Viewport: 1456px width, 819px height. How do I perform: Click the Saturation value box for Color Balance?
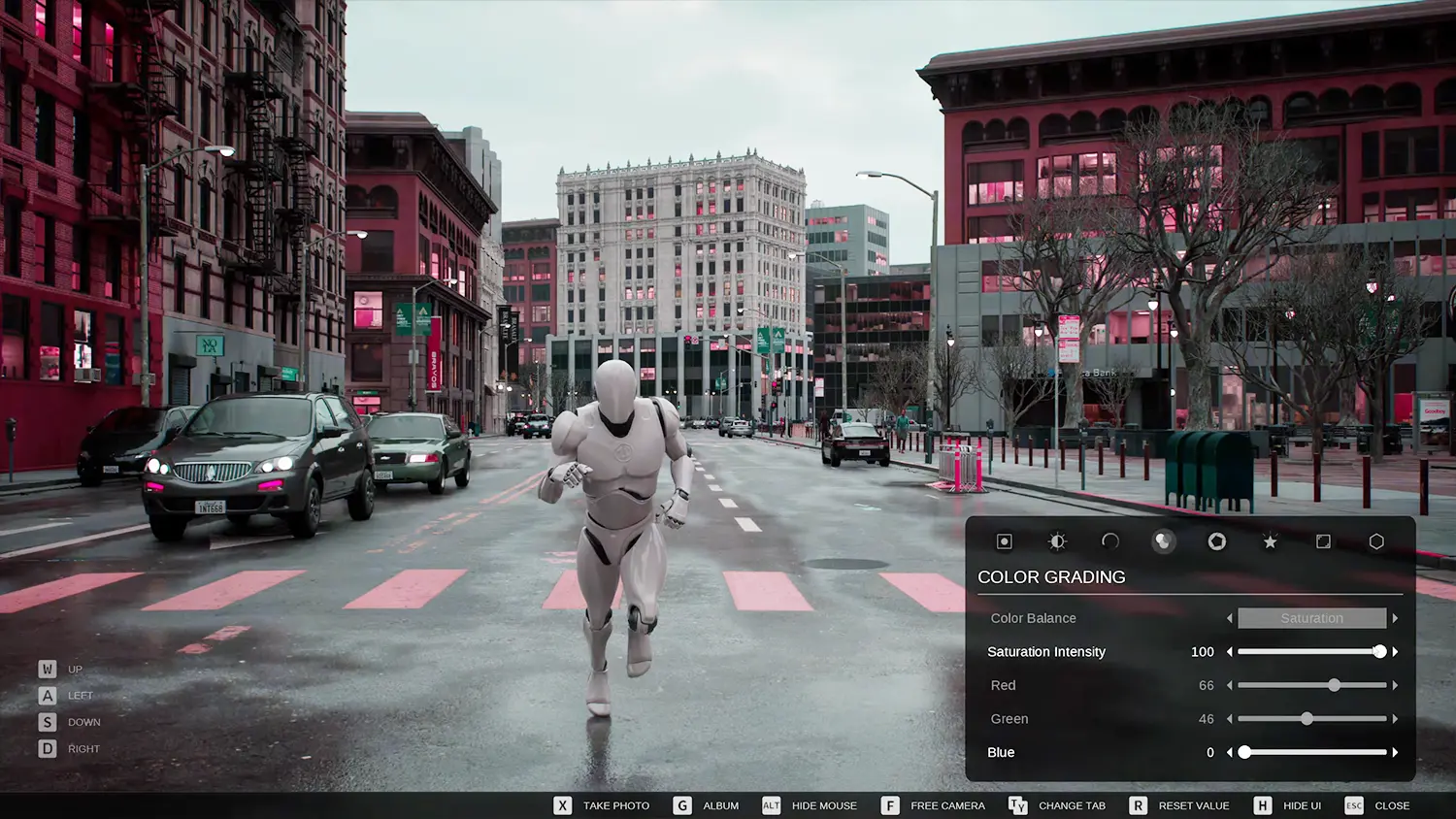point(1312,618)
